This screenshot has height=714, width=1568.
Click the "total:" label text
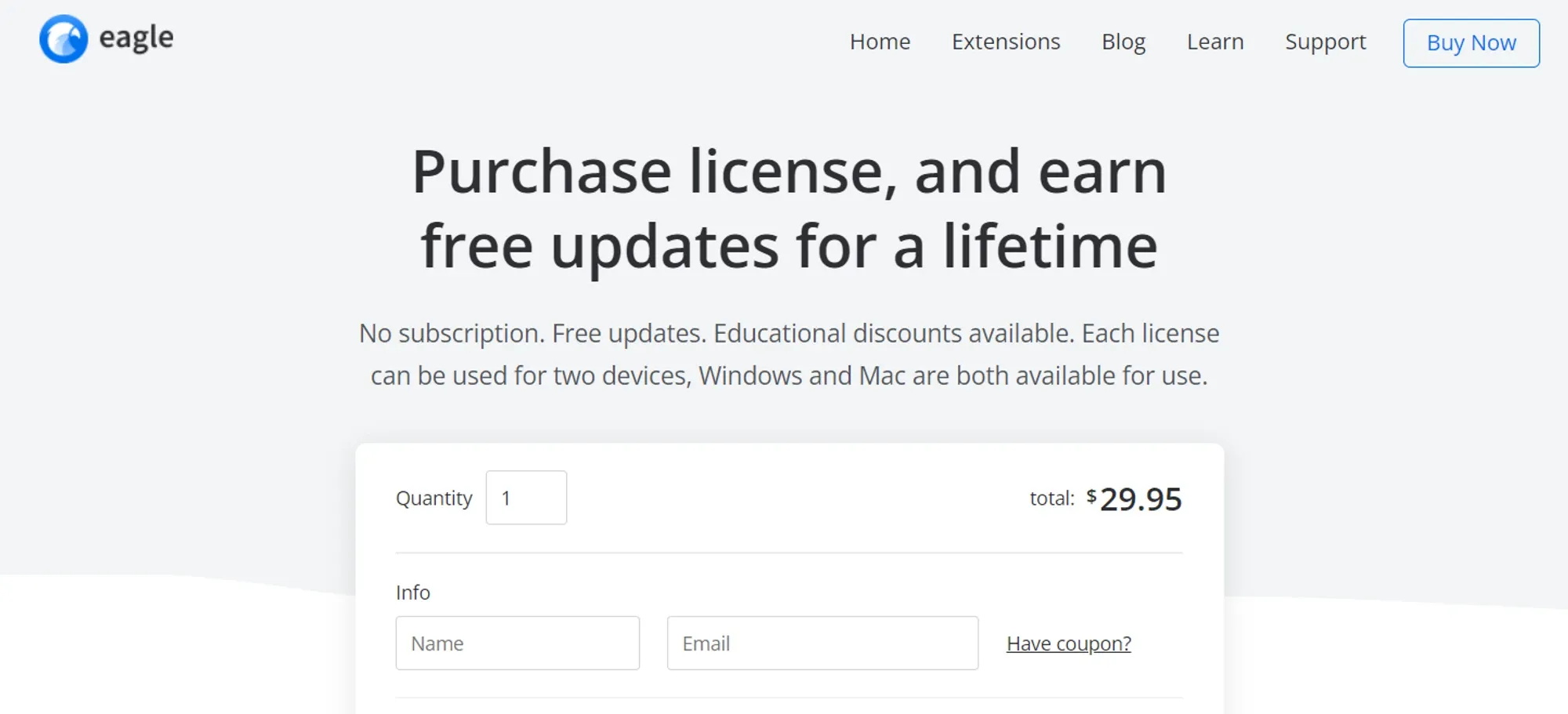[1051, 498]
